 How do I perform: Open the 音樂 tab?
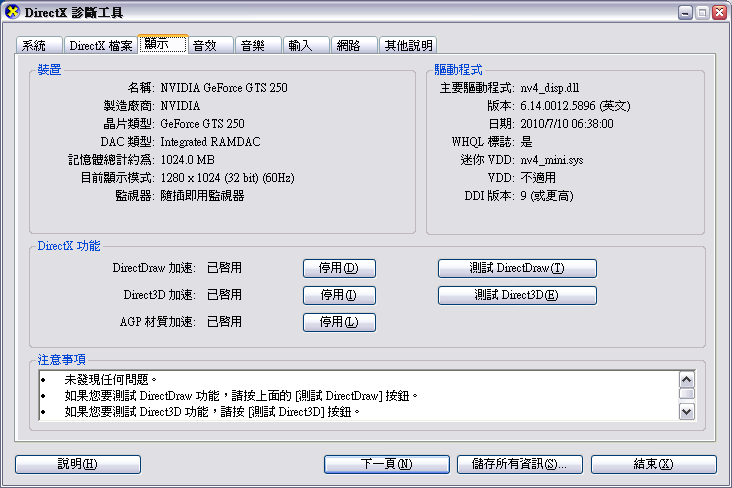[258, 45]
